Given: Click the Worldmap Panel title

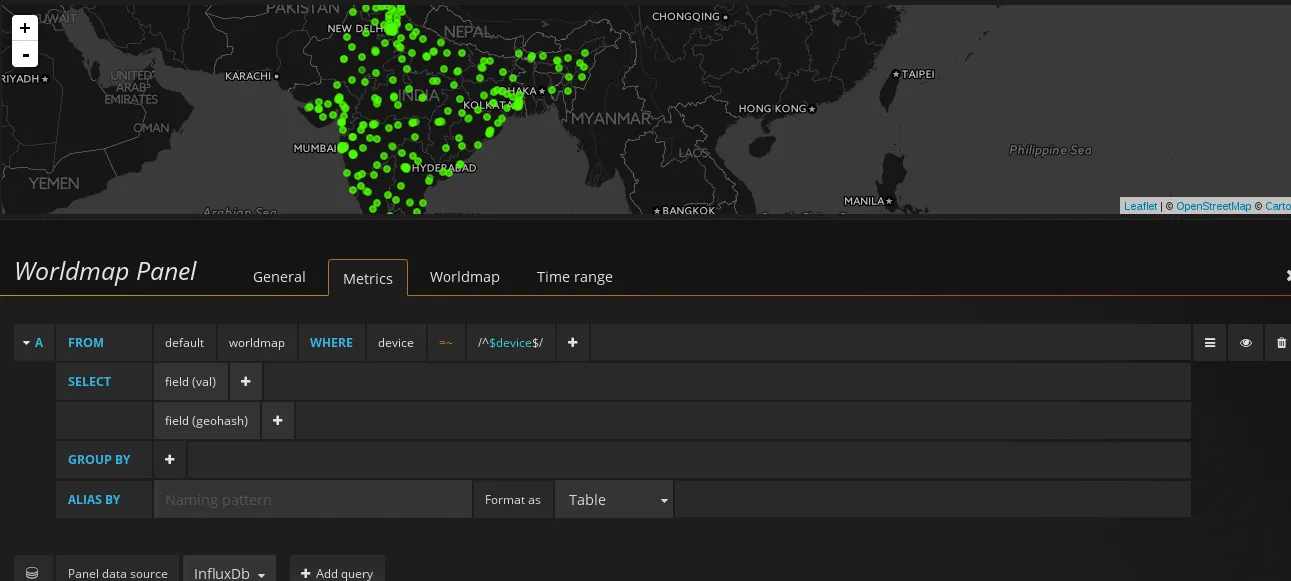Looking at the screenshot, I should click(x=105, y=271).
